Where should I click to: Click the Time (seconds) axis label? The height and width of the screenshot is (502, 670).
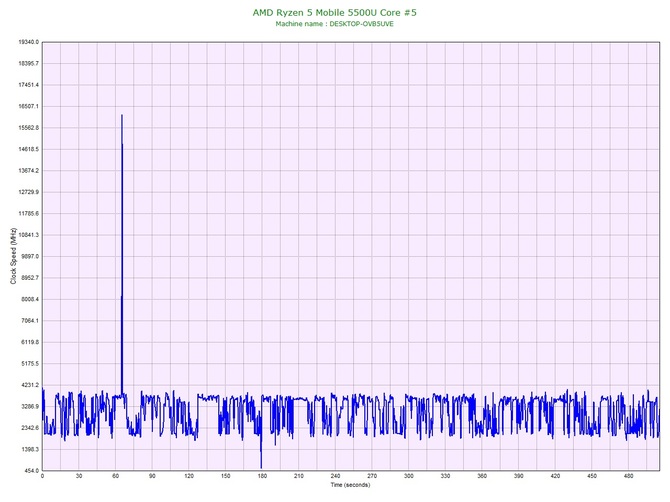[350, 485]
